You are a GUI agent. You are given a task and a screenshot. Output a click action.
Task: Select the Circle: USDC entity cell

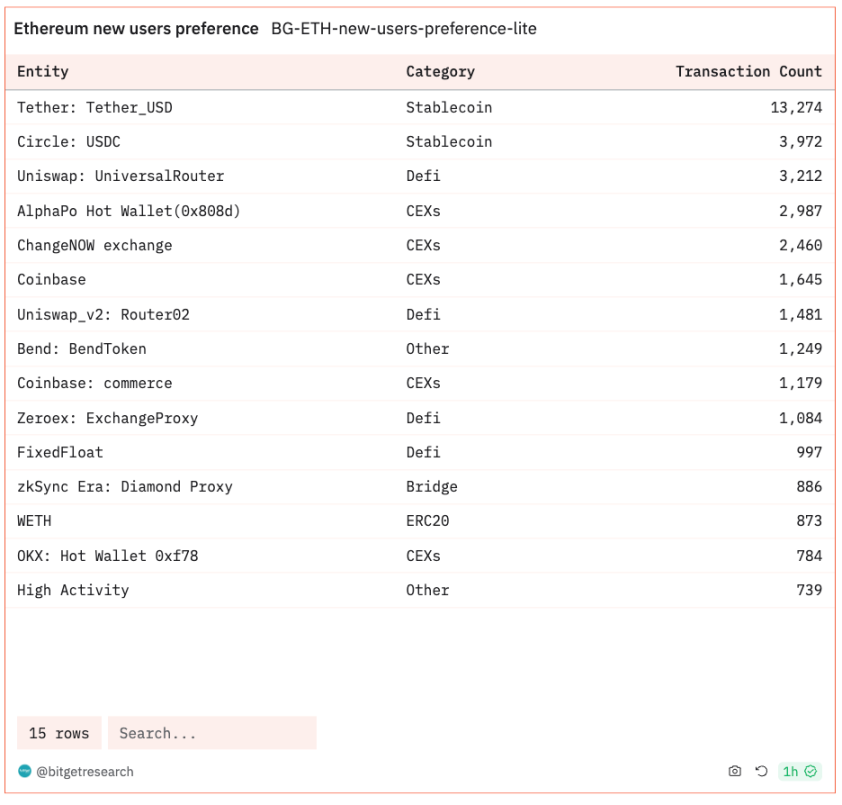pyautogui.click(x=69, y=142)
